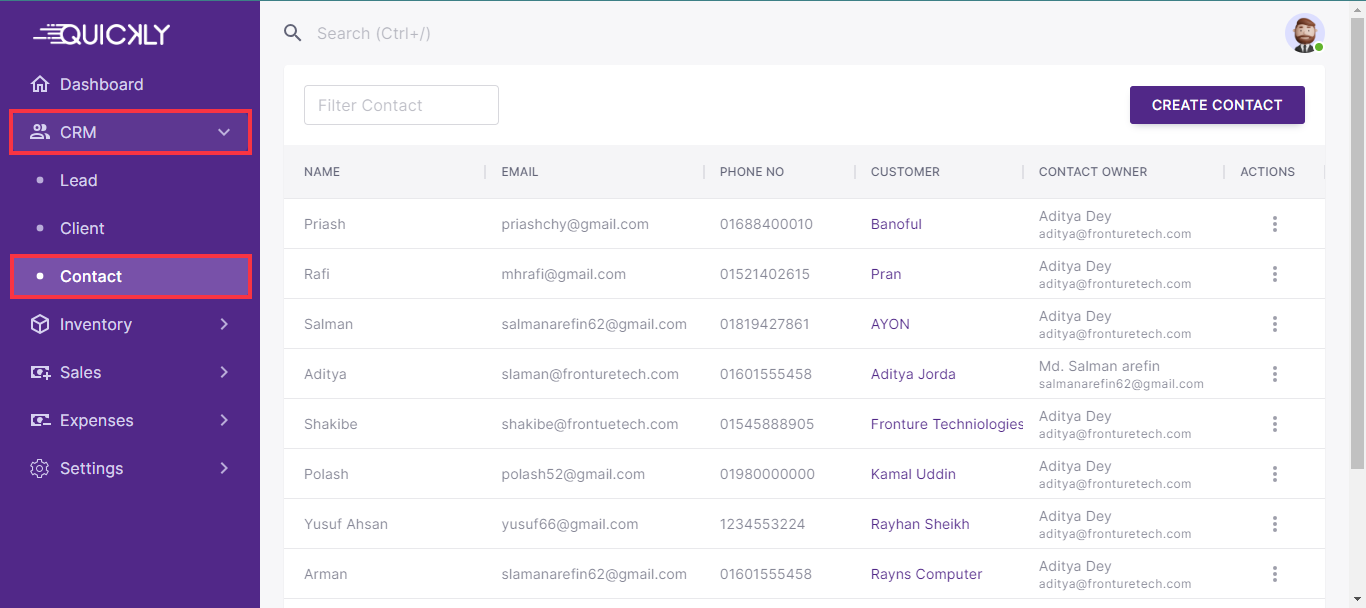Open three-dot actions for Salman contact
Screen dimensions: 1366x608
pos(1274,324)
